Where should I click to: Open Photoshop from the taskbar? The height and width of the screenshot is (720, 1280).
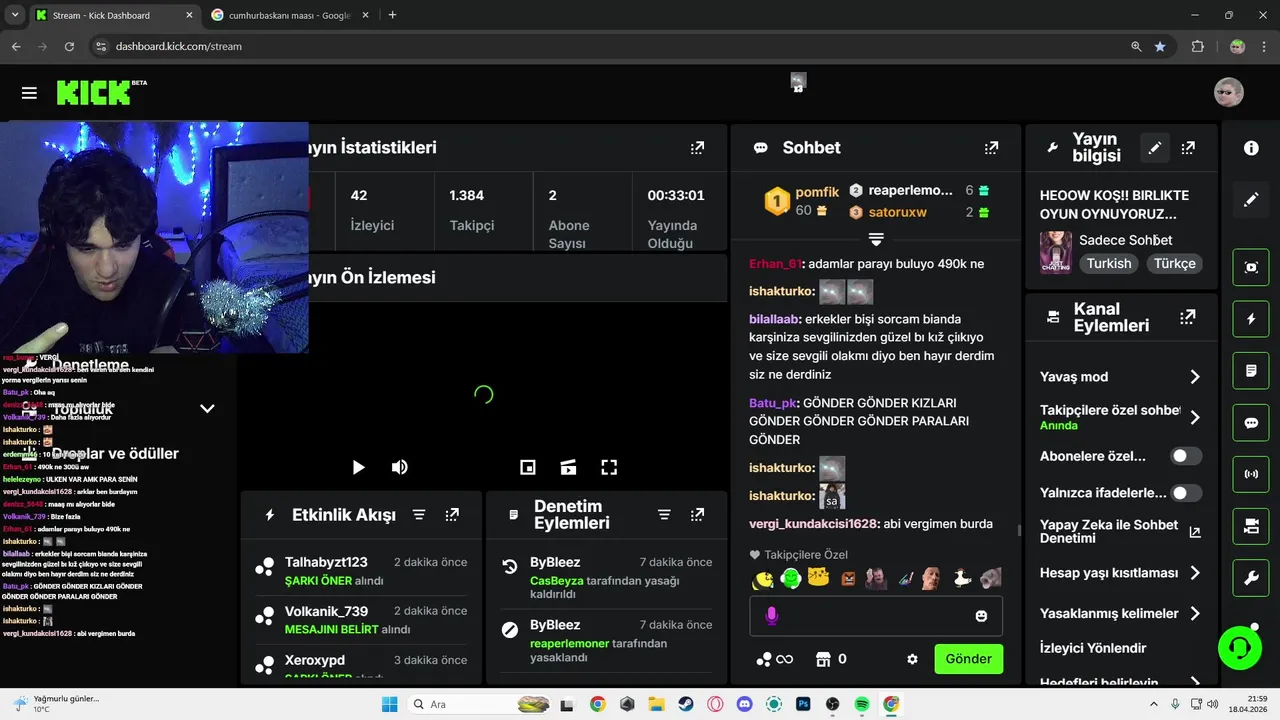pos(803,704)
